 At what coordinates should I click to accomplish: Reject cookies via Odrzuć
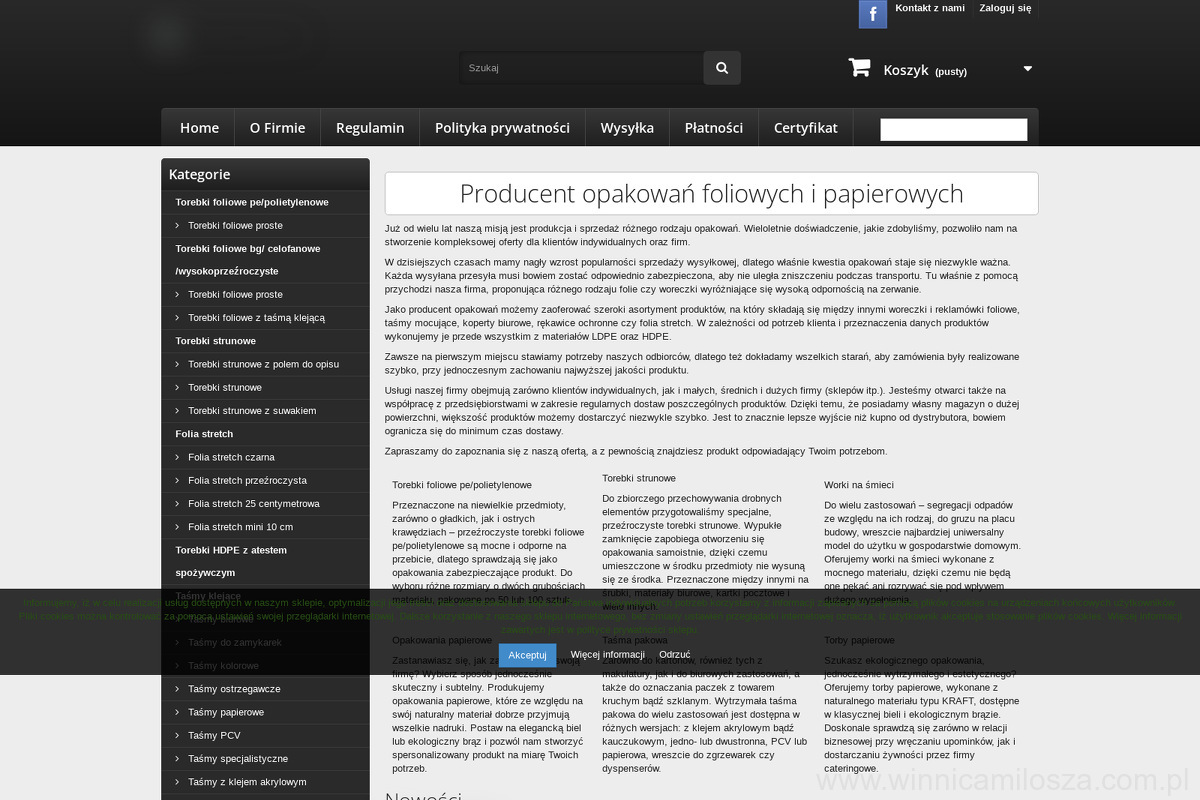(674, 655)
